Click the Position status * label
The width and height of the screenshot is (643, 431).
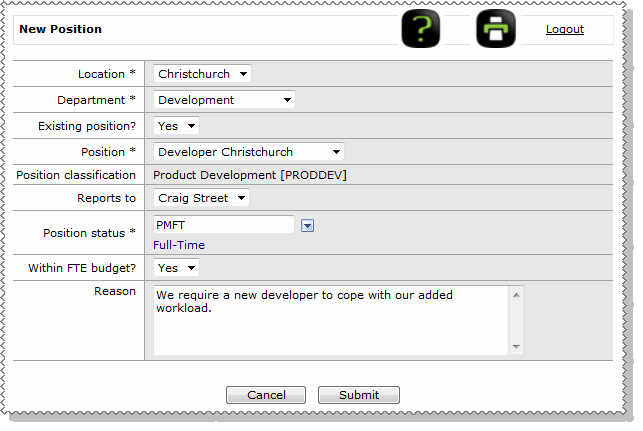[x=89, y=233]
